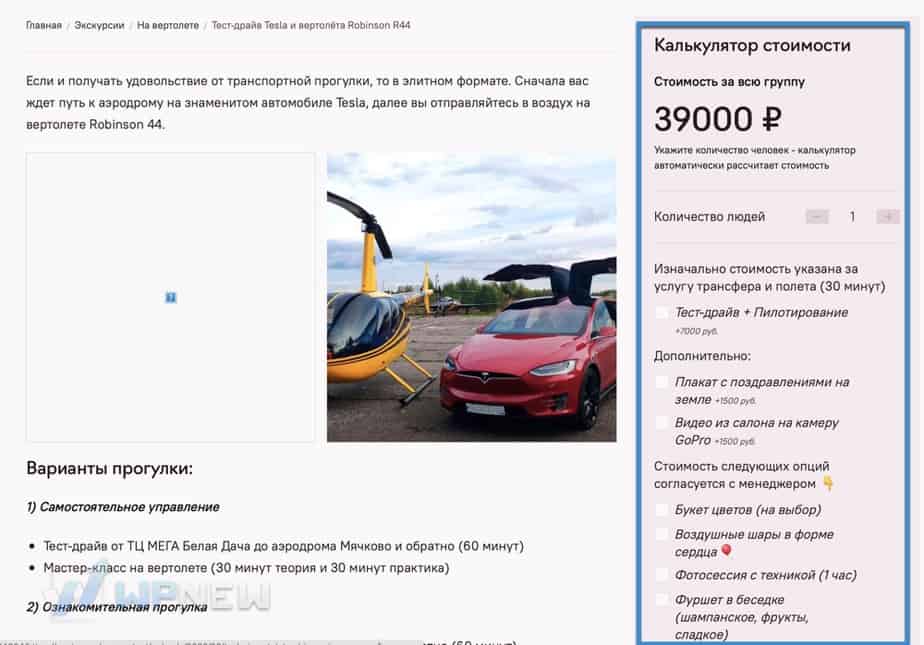Screen dimensions: 924x645
Task: Open the Главная breadcrumb link
Action: pos(44,25)
